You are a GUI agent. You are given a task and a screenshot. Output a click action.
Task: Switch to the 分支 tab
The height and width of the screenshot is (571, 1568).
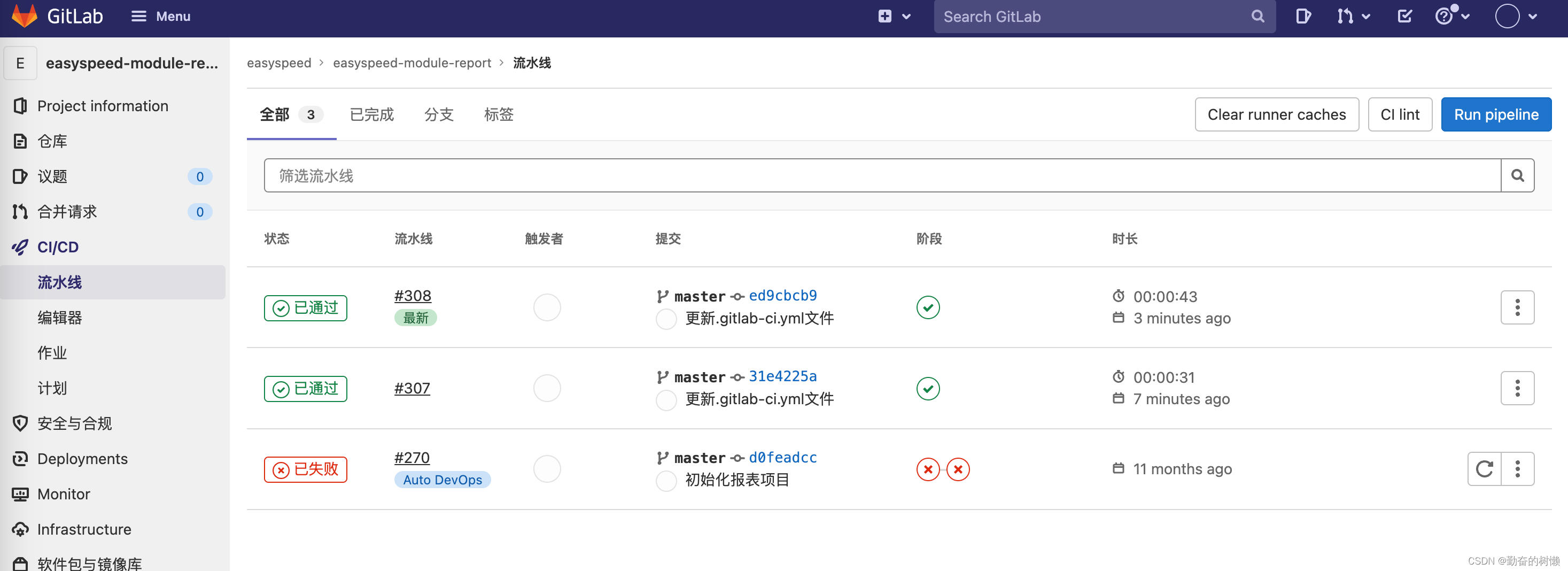439,114
